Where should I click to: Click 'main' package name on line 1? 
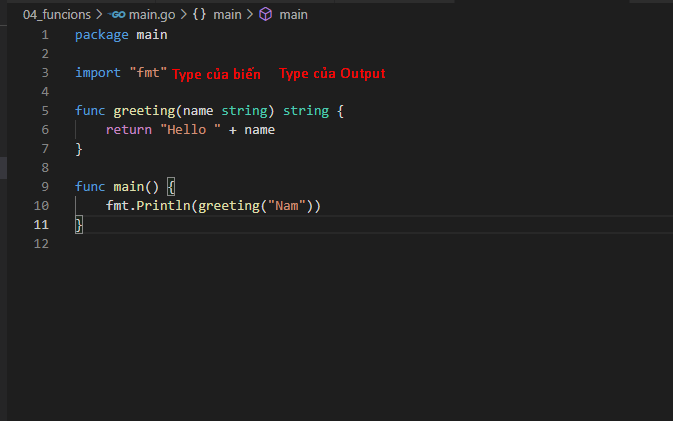click(x=152, y=35)
